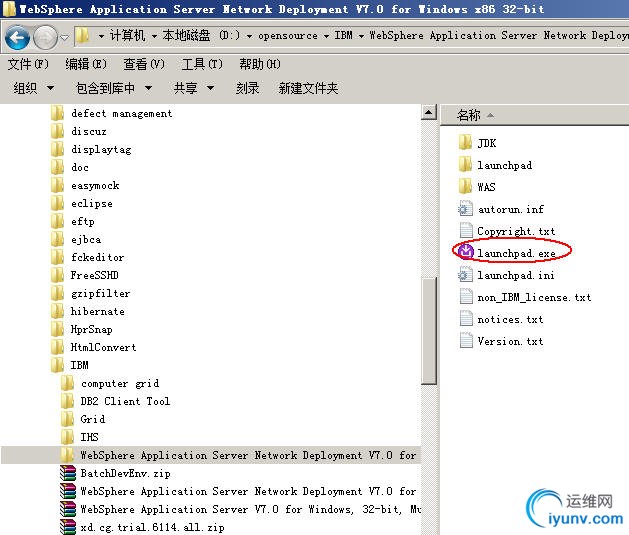
Task: Click the Forward navigation arrow
Action: click(45, 37)
